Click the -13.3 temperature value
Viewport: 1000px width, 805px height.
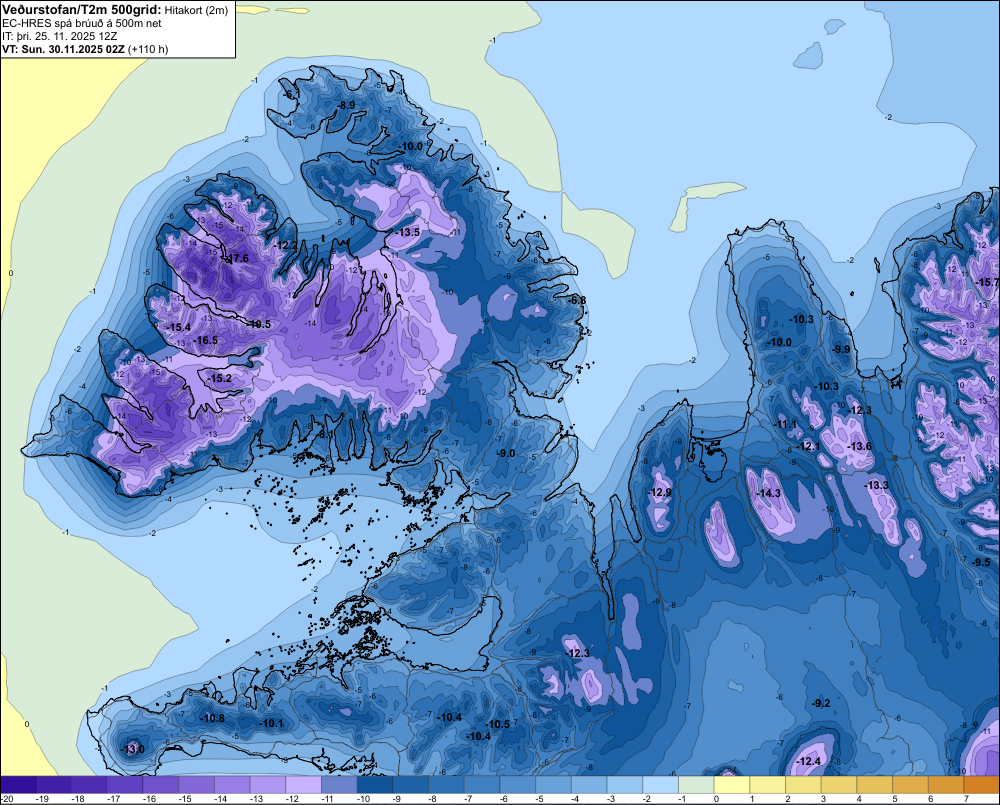(877, 485)
